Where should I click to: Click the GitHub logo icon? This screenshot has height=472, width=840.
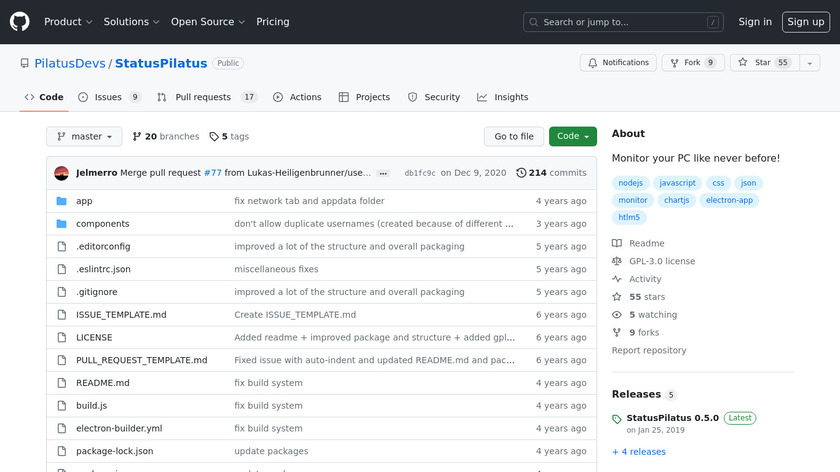pyautogui.click(x=20, y=21)
